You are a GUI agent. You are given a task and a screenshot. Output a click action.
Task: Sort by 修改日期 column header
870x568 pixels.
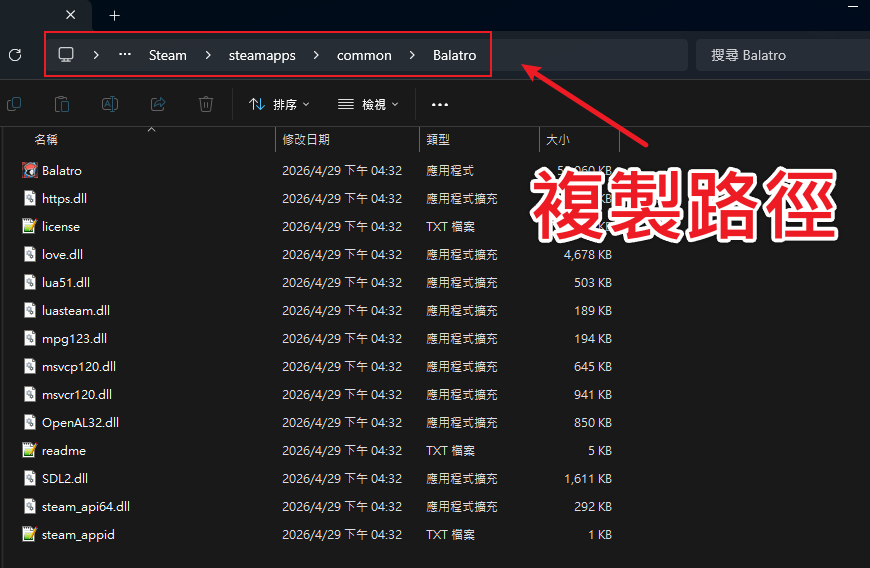pos(306,140)
